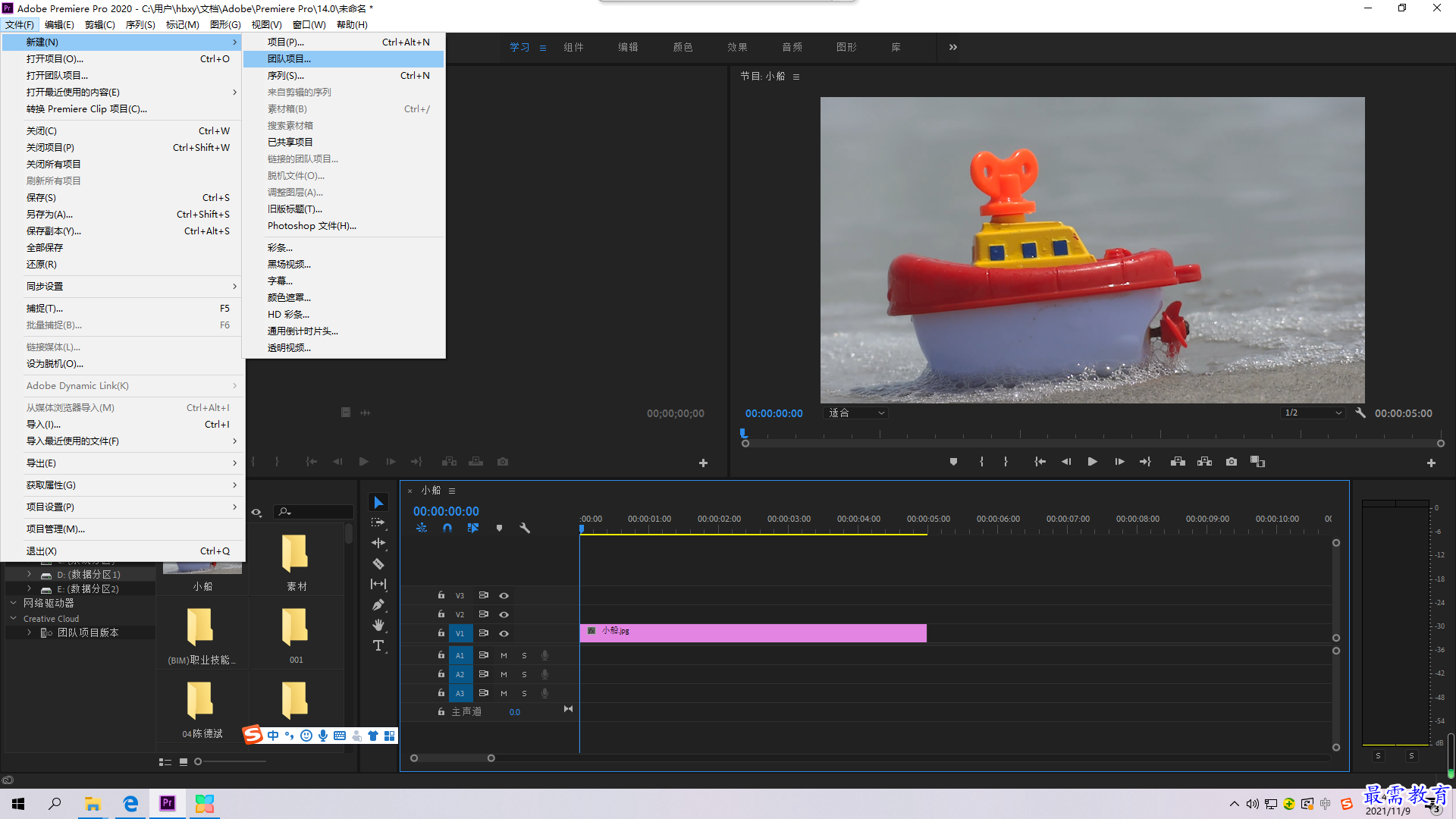Select the Type tool
This screenshot has width=1456, height=819.
[x=378, y=645]
